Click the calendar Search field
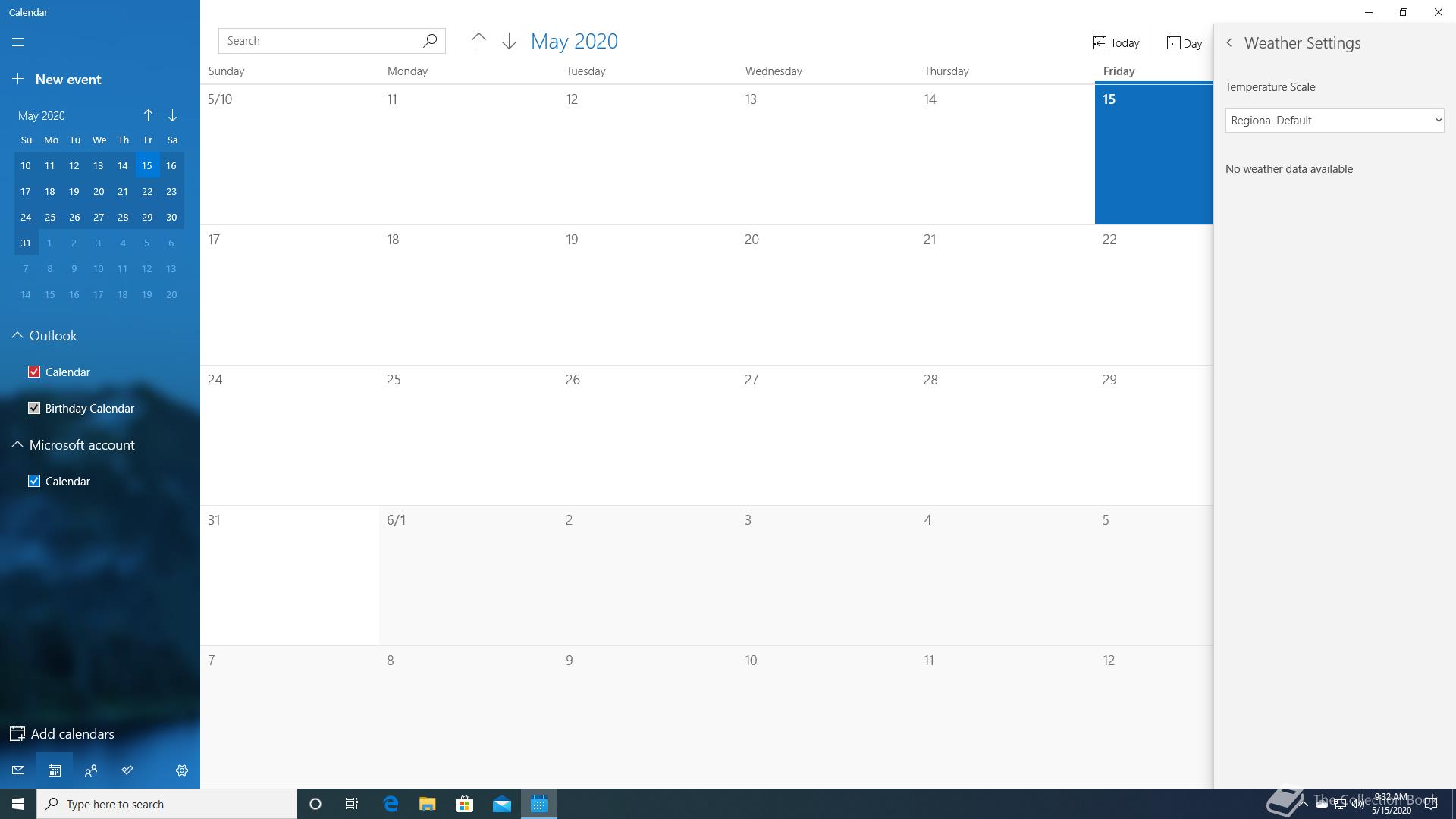 [331, 41]
